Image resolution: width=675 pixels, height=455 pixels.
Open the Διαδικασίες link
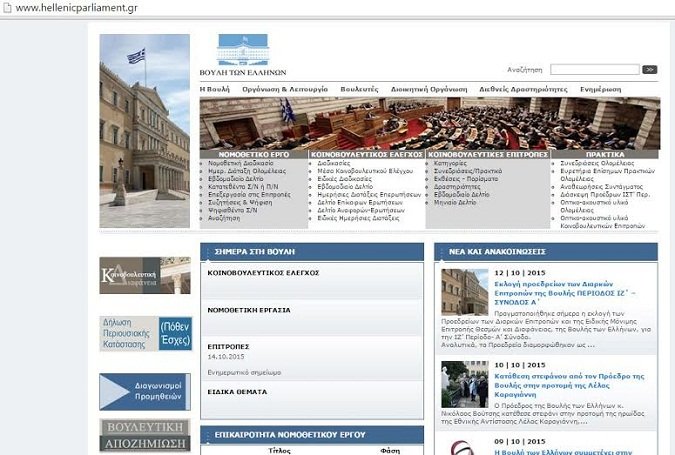(x=334, y=163)
